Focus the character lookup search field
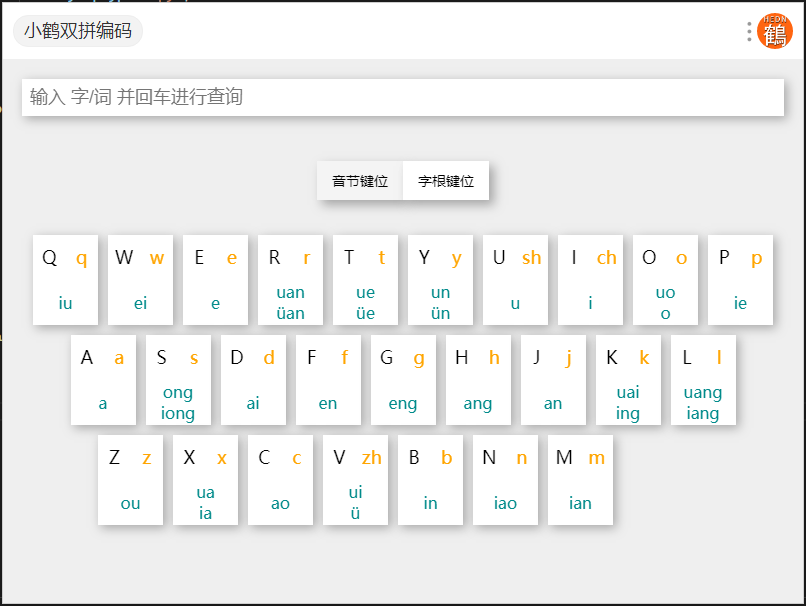 tap(403, 97)
